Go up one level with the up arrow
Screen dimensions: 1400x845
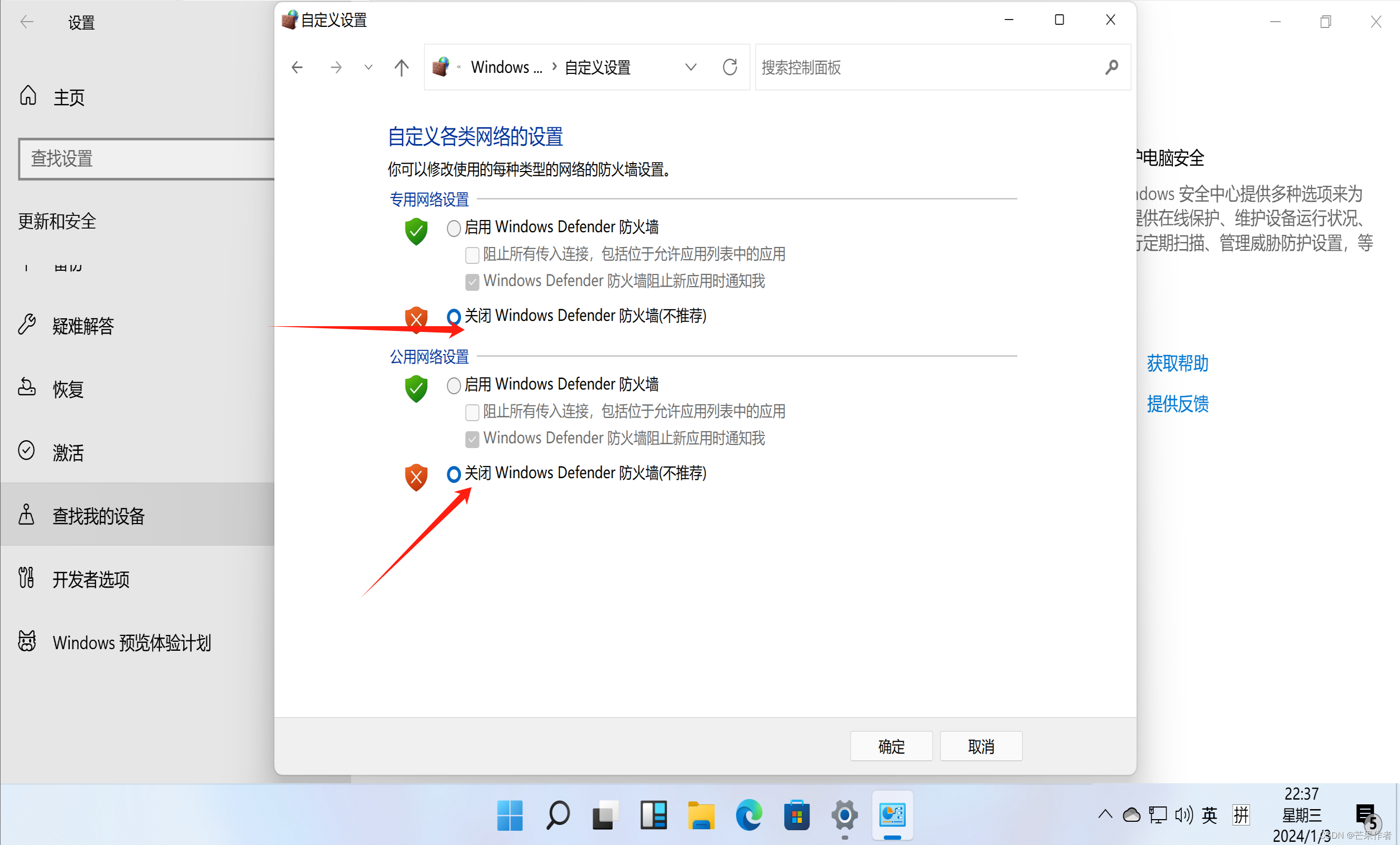tap(401, 68)
